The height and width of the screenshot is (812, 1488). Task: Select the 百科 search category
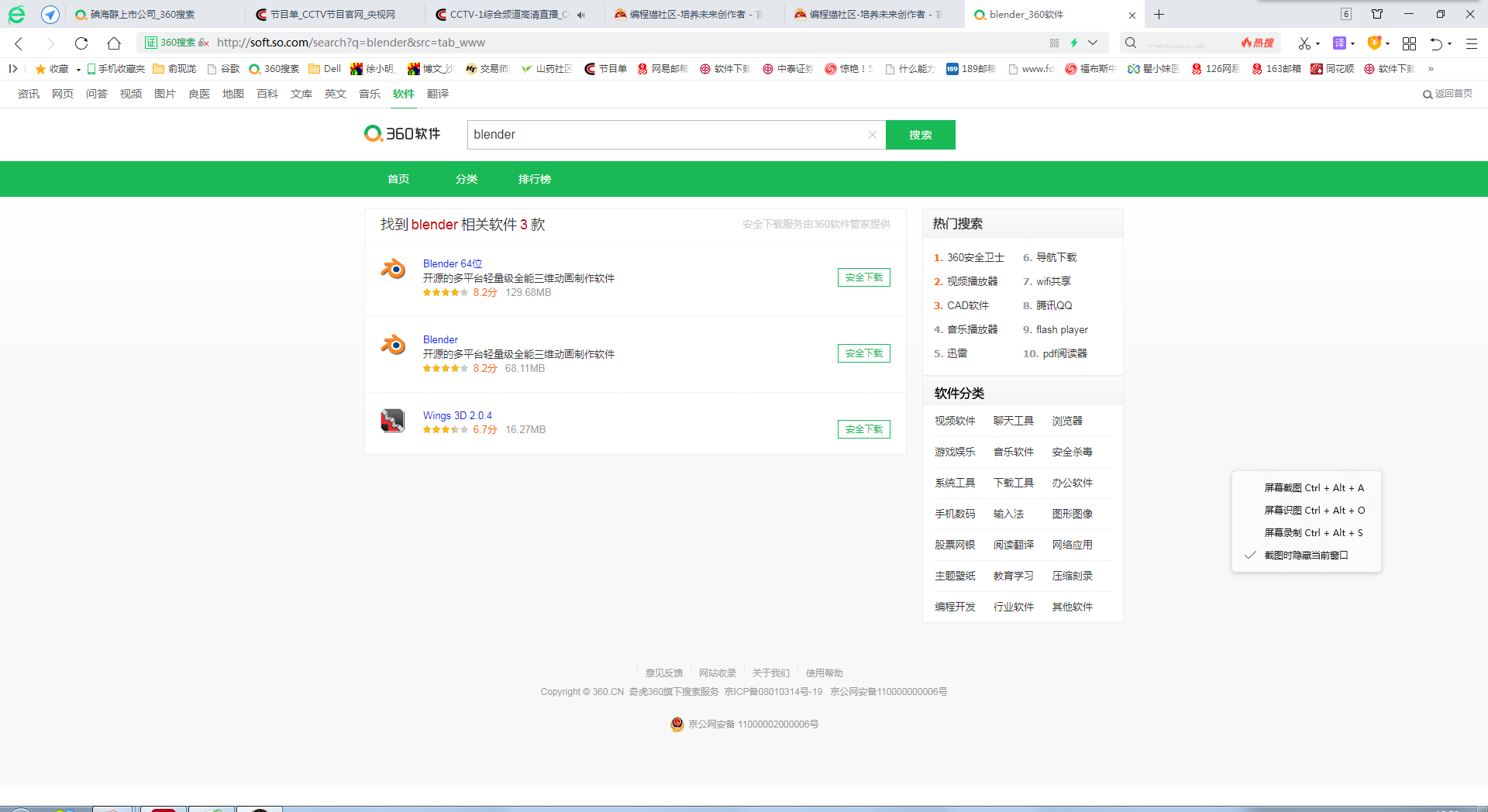(x=267, y=94)
